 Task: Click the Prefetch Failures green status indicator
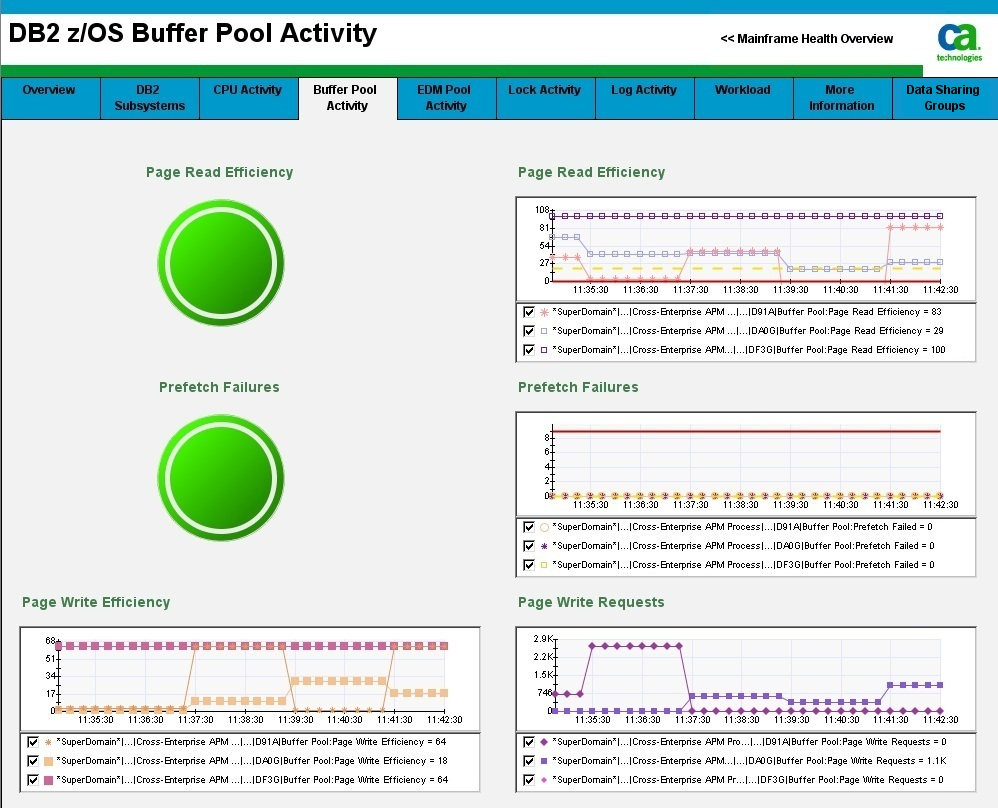pyautogui.click(x=221, y=478)
